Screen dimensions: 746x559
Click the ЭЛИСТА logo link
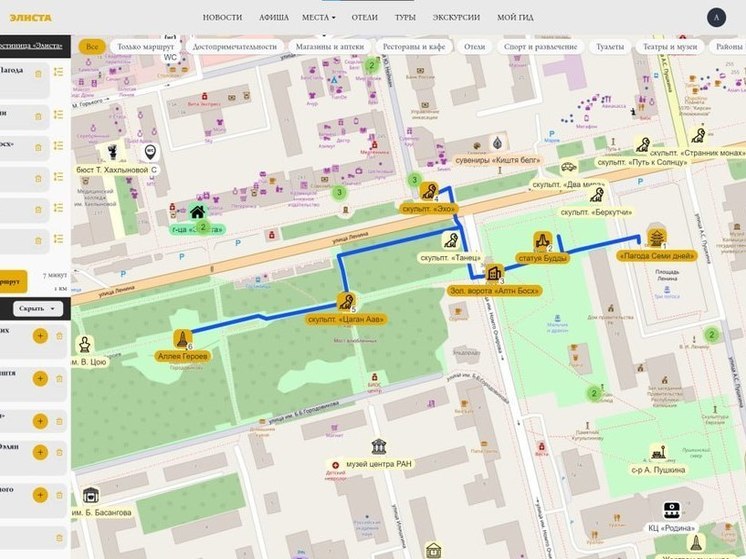click(30, 17)
